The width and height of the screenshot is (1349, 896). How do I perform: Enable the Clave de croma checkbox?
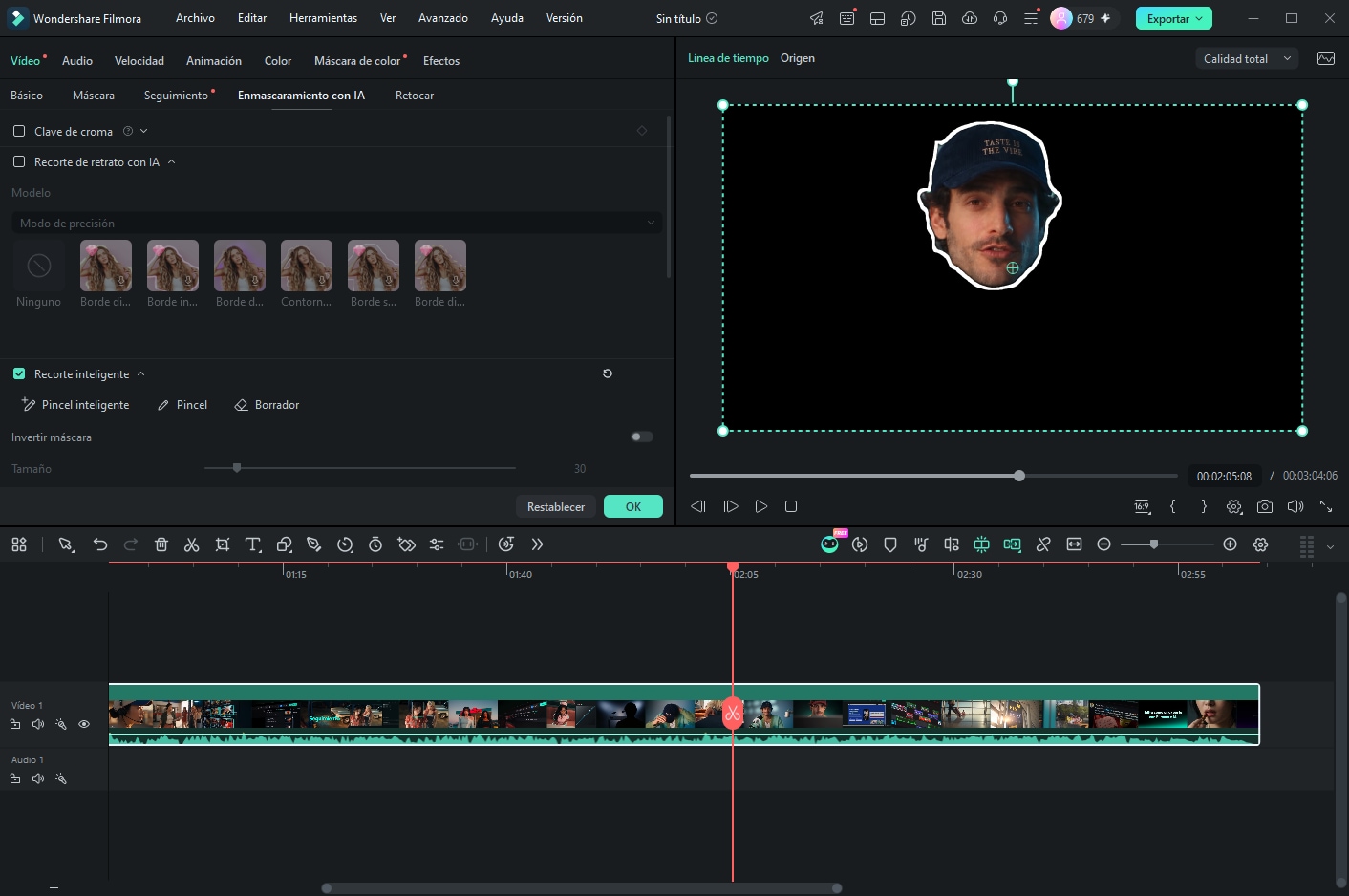point(19,131)
